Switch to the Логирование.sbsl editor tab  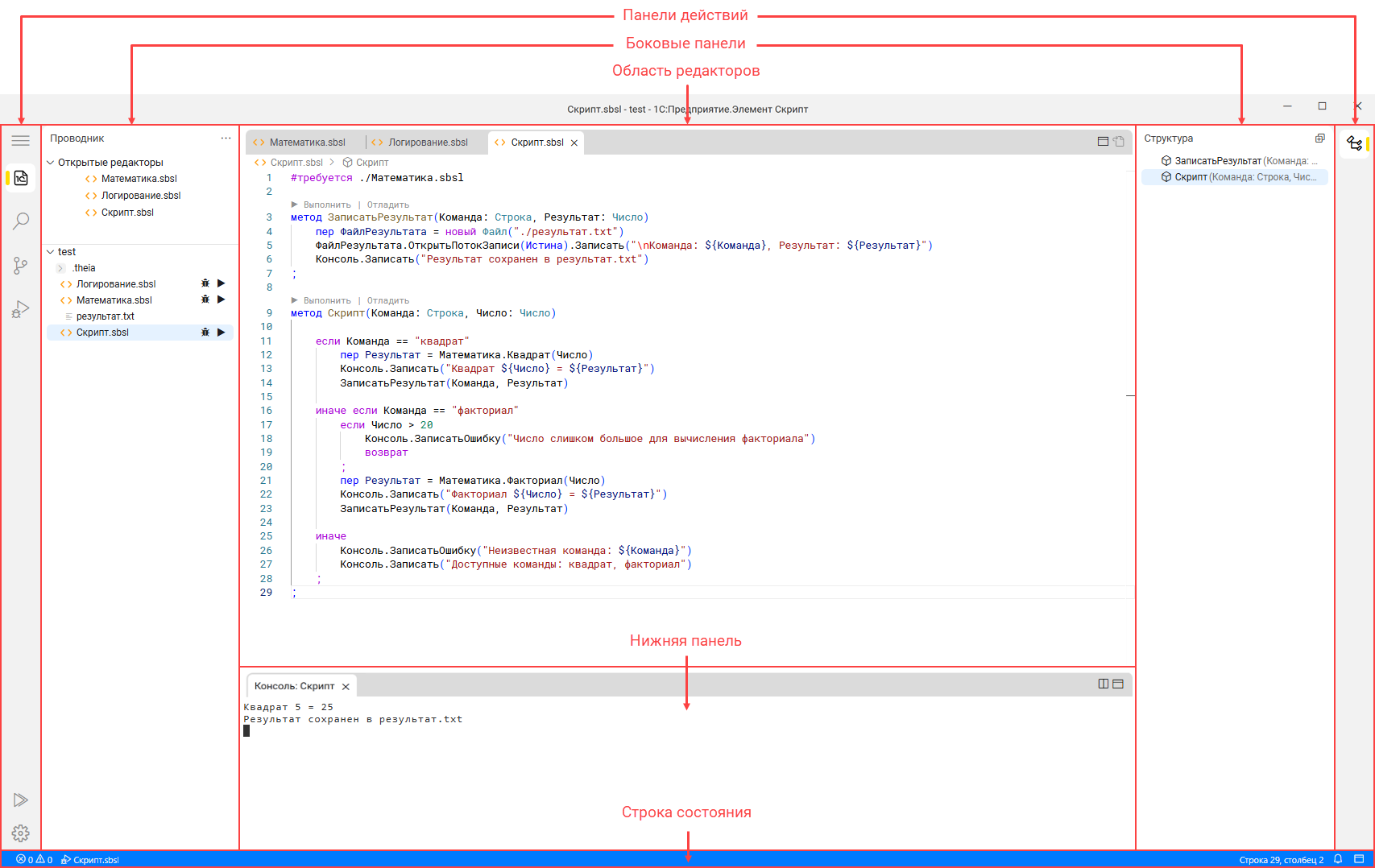[427, 143]
